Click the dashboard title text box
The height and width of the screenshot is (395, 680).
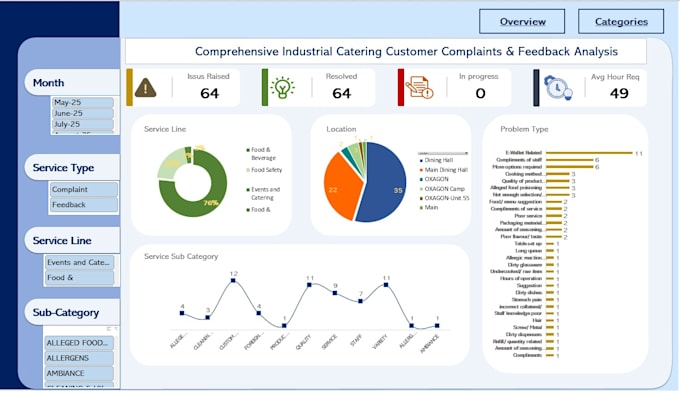click(x=386, y=51)
